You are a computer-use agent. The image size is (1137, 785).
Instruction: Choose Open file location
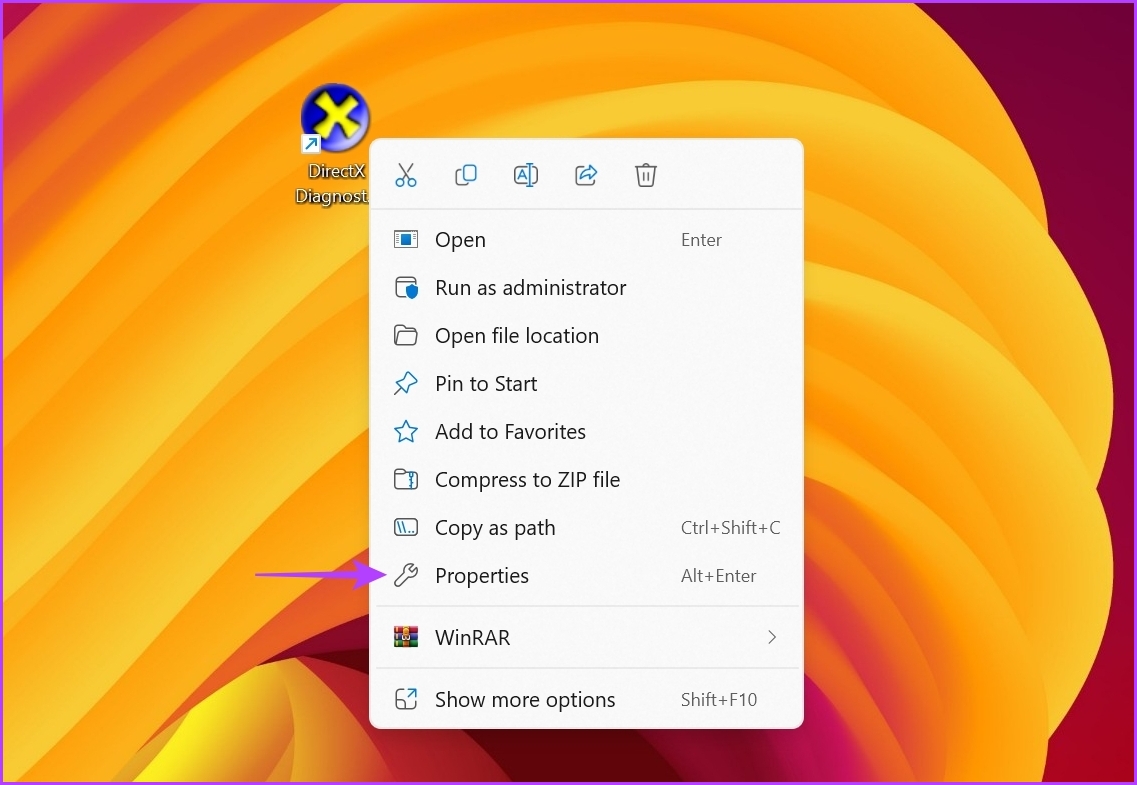coord(586,335)
